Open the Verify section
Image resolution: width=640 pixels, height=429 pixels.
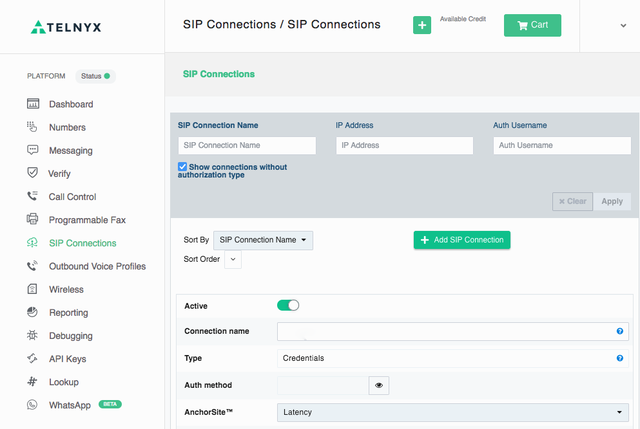pyautogui.click(x=59, y=174)
